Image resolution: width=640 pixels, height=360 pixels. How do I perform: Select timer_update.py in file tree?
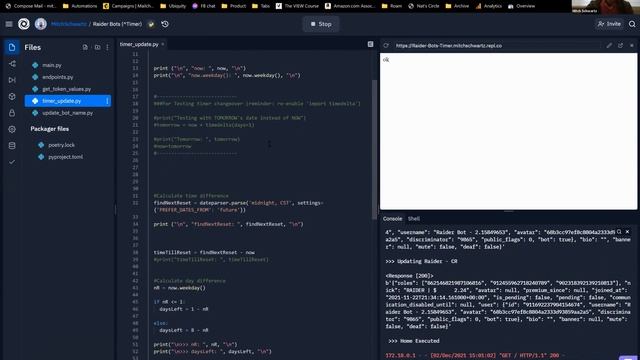[x=68, y=101]
